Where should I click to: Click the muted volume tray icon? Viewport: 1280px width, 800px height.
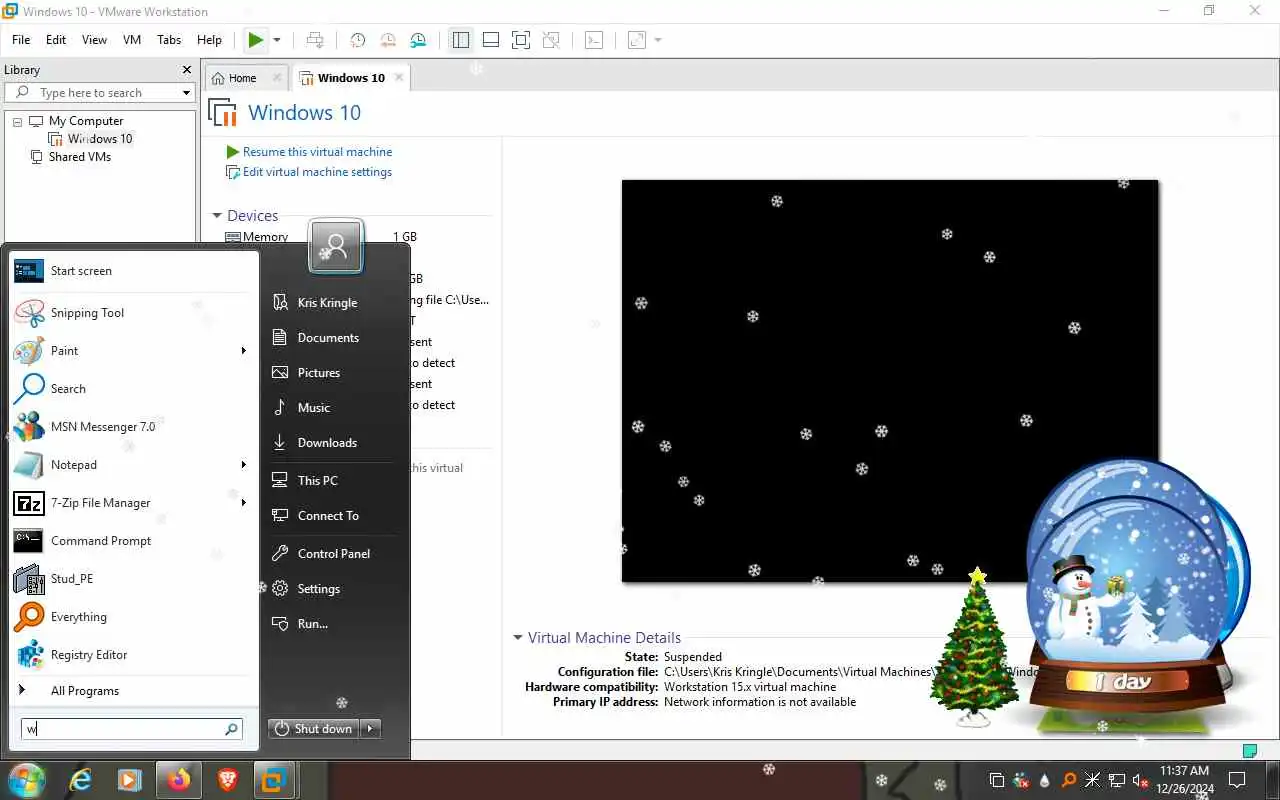click(1141, 780)
